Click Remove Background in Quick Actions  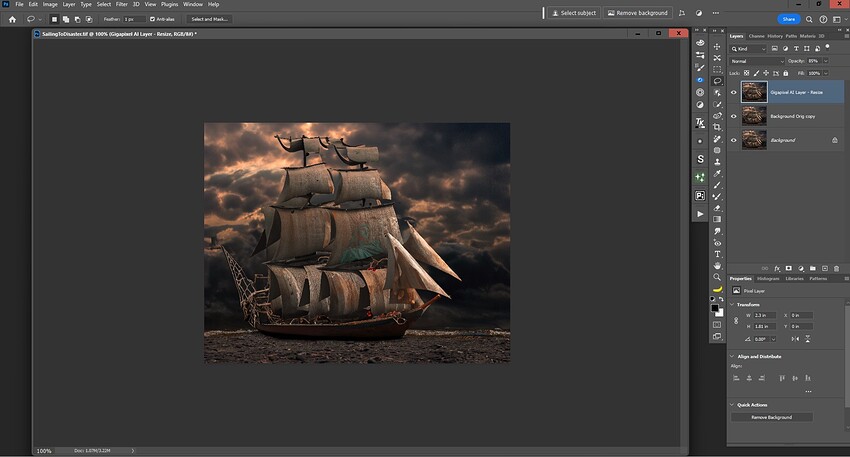[771, 417]
